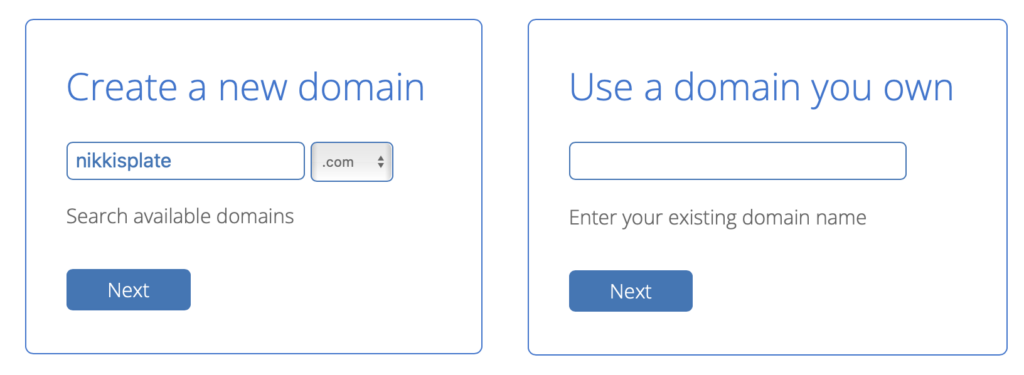Click the word nikkisplate in the input
This screenshot has height=375, width=1024.
pos(123,161)
